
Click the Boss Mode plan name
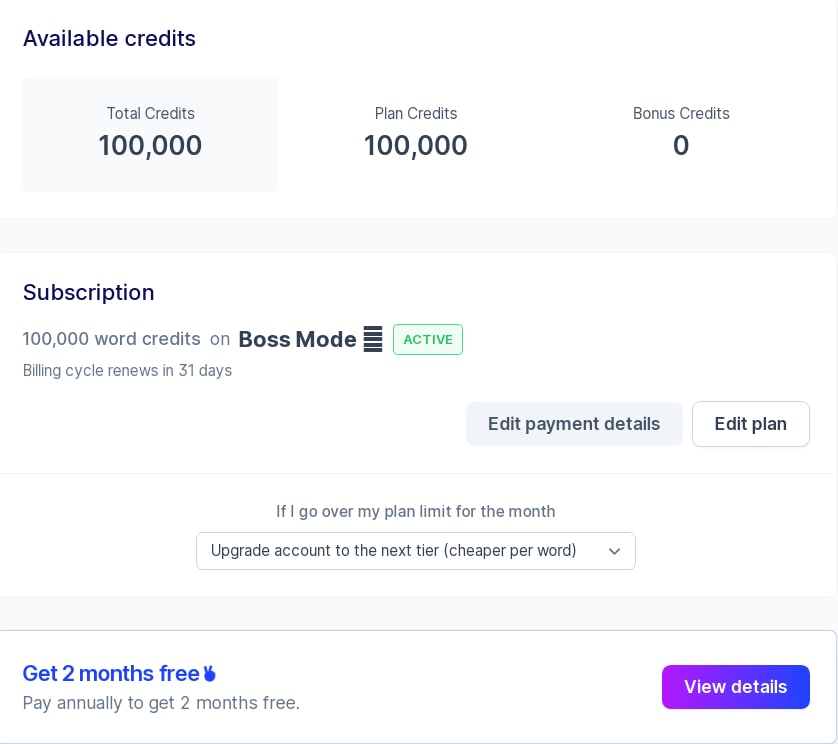pyautogui.click(x=297, y=339)
